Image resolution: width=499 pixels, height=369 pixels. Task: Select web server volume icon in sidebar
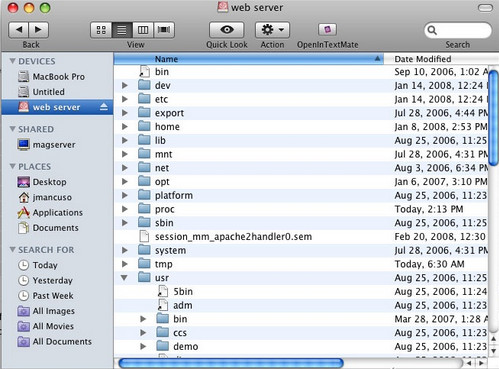click(x=23, y=107)
